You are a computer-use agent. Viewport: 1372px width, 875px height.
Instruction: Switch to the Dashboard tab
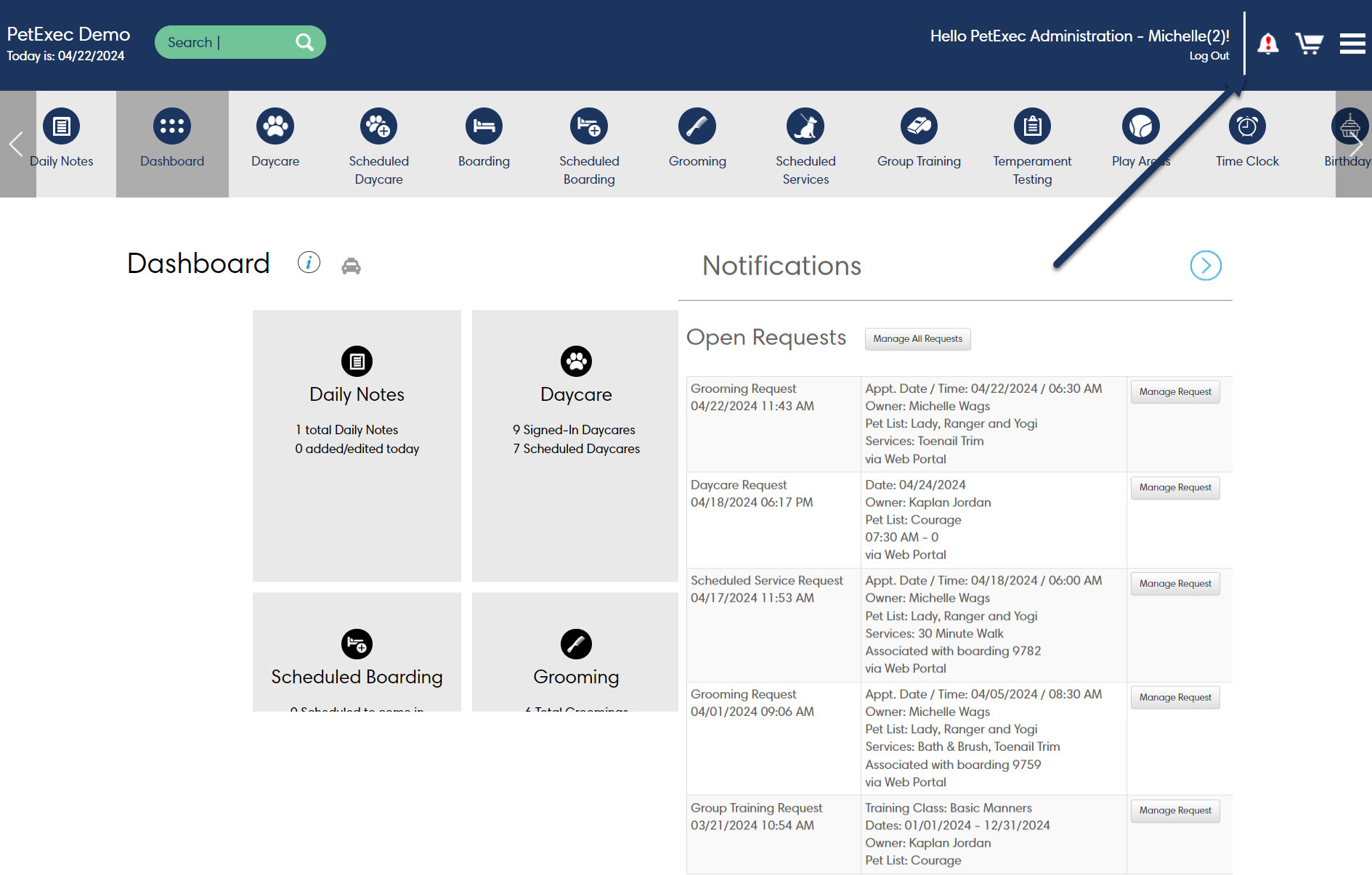coord(172,142)
